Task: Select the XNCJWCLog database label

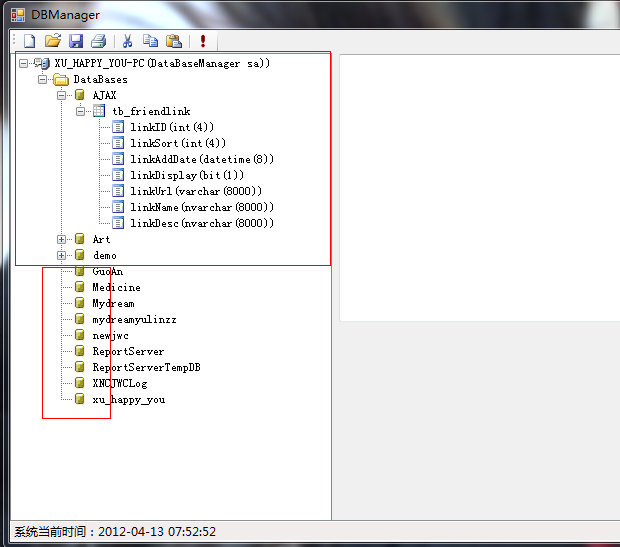Action: (120, 383)
